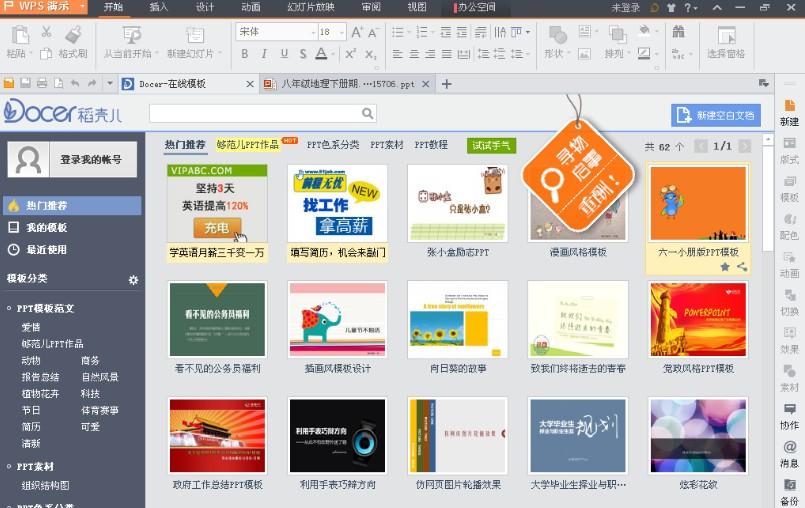The width and height of the screenshot is (805, 508).
Task: Click the Docer template search input field
Action: click(x=255, y=114)
